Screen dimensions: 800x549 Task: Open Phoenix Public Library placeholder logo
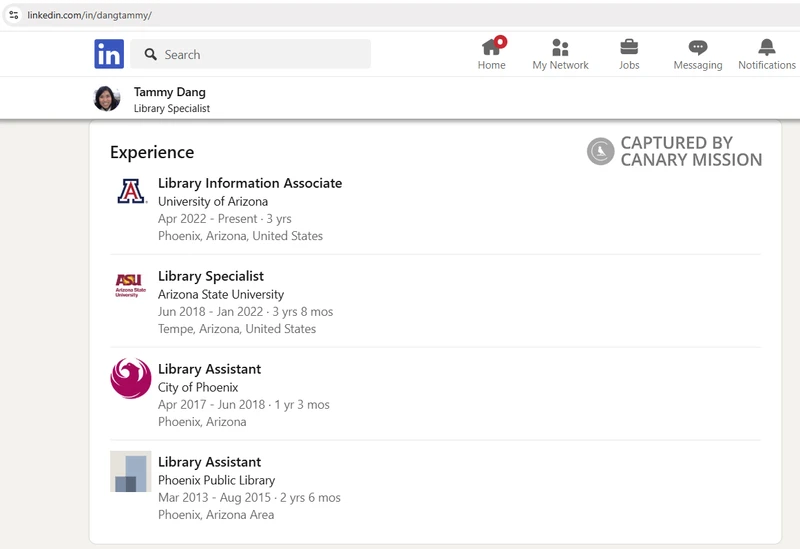[x=131, y=471]
